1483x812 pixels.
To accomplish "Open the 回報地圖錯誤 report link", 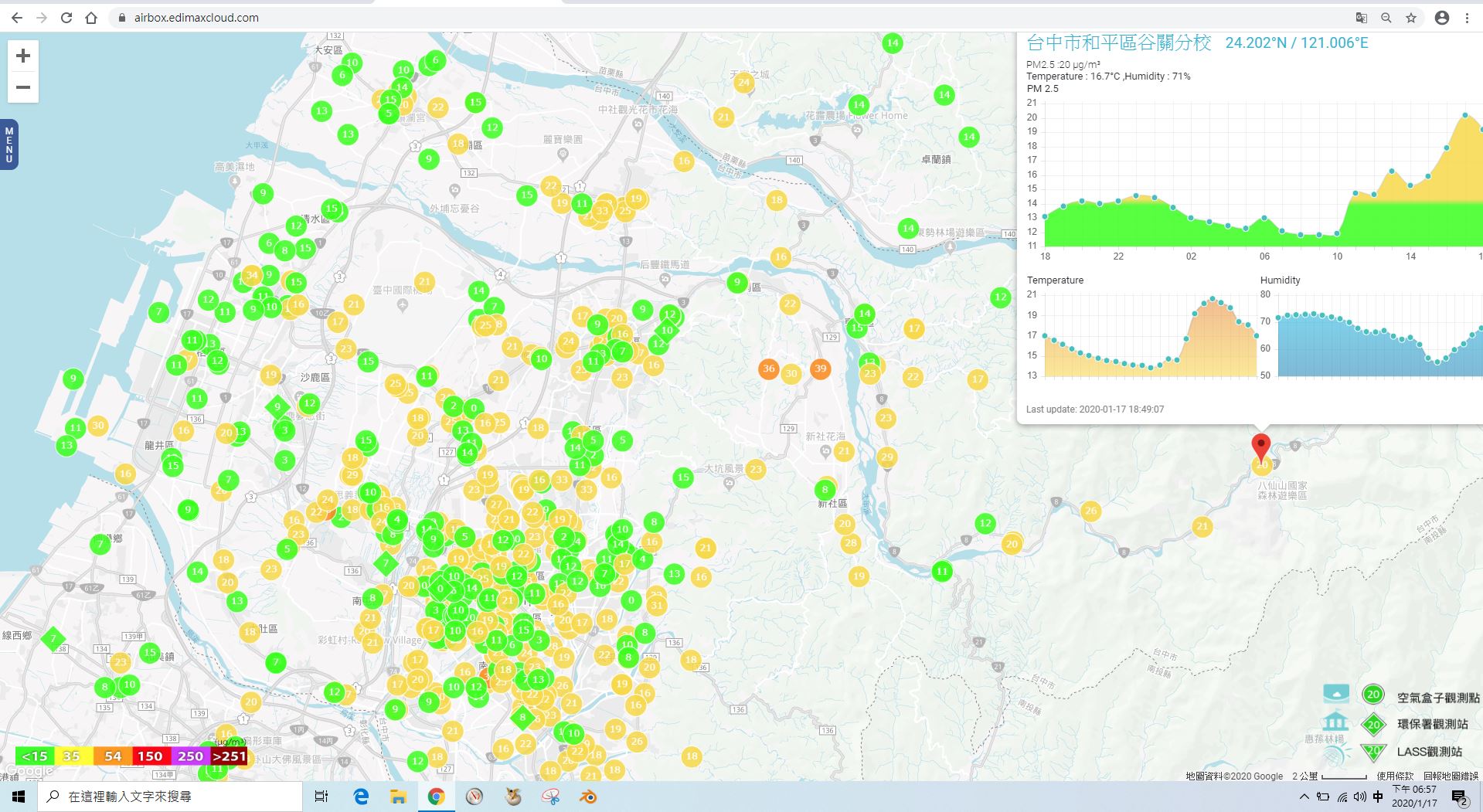I will (x=1451, y=776).
